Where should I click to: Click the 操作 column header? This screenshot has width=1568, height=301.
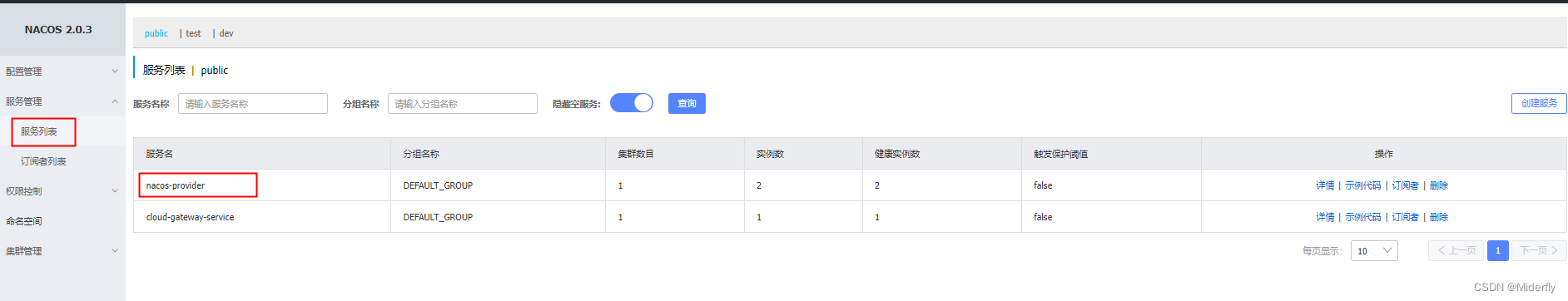click(x=1384, y=154)
